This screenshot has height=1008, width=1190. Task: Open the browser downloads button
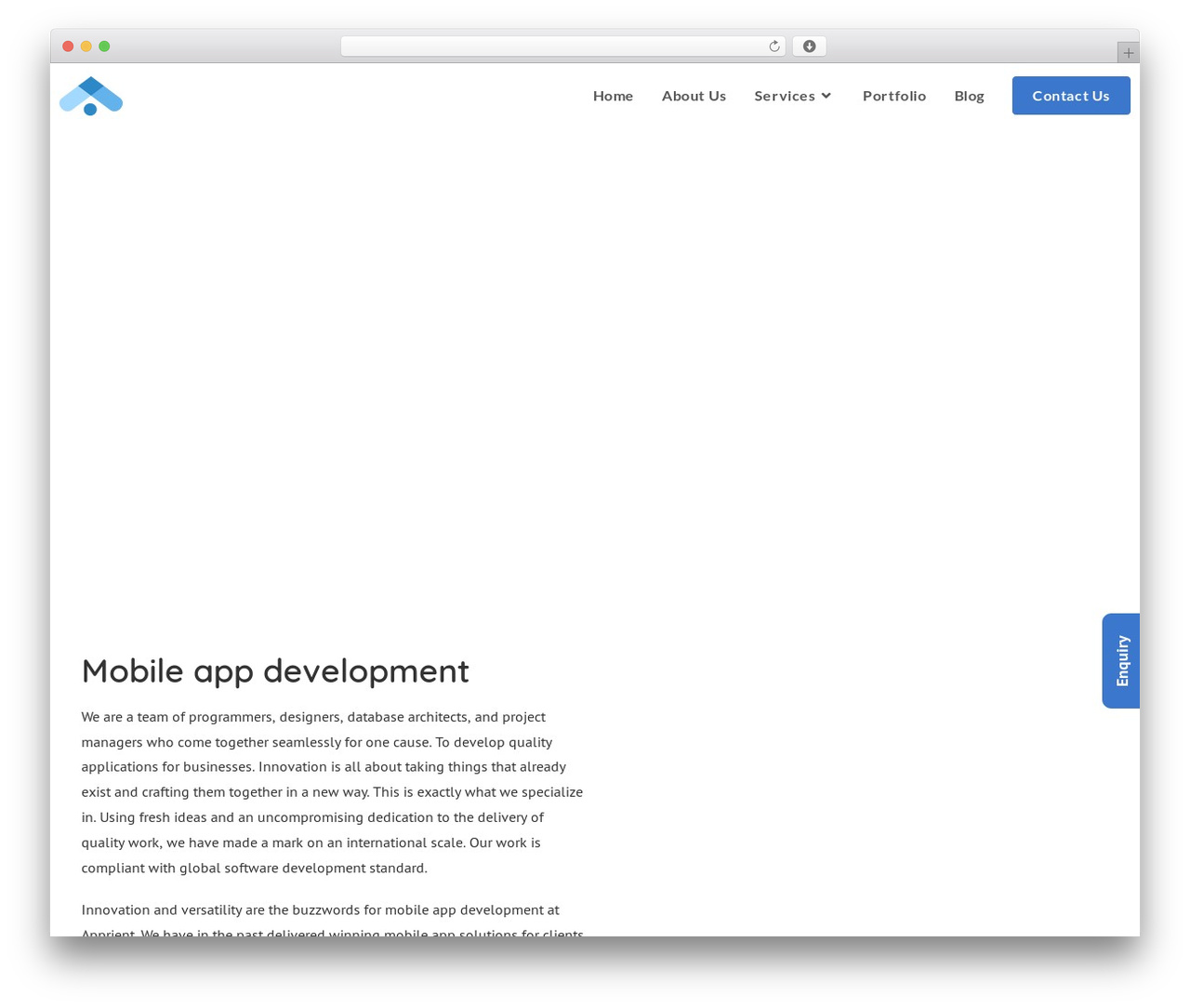(x=809, y=46)
